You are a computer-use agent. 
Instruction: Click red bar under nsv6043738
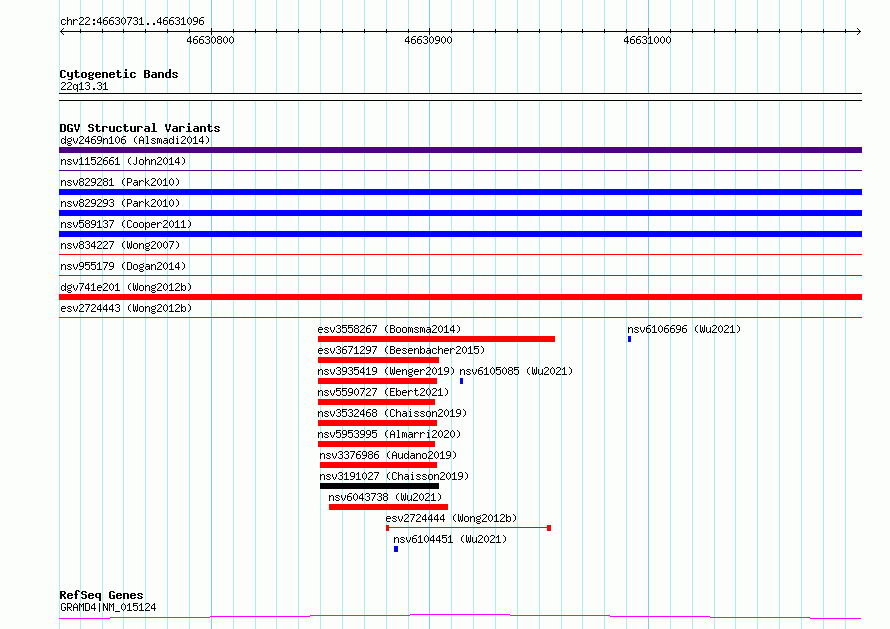click(x=388, y=507)
